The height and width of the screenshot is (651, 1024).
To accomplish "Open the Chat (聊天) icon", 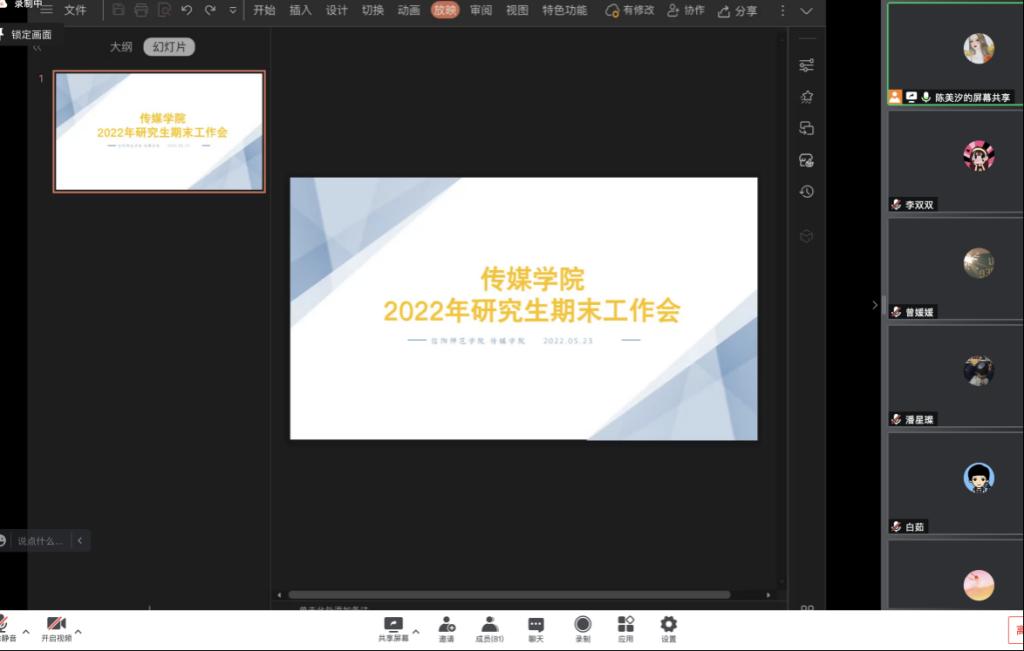I will (x=536, y=624).
